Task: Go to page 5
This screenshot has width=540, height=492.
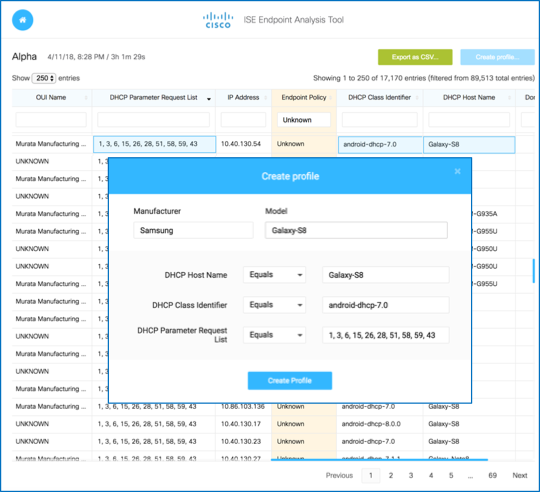Action: click(x=451, y=475)
